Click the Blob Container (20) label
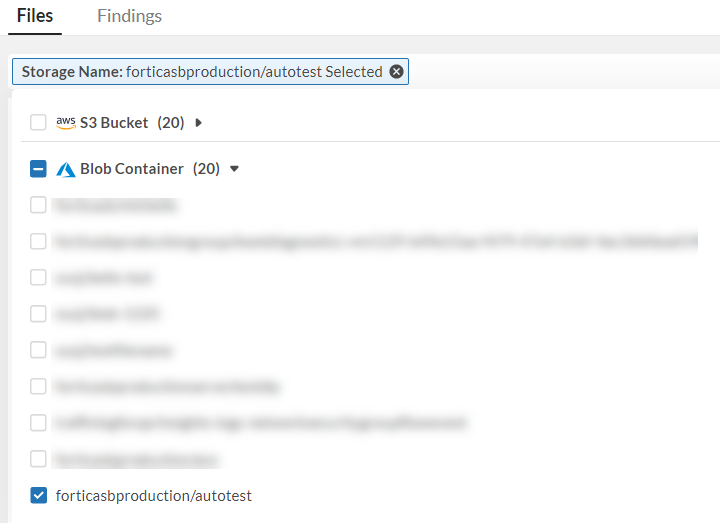Screen dimensions: 720x523 click(x=149, y=169)
